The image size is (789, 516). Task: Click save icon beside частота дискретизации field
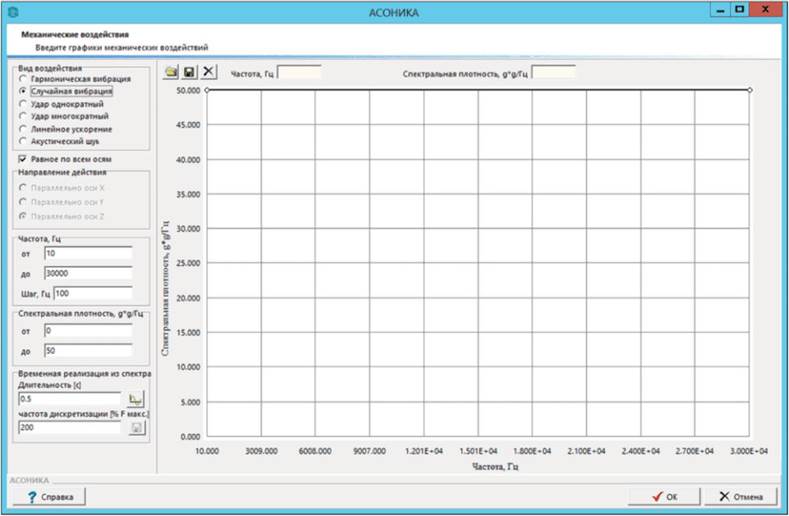click(137, 427)
